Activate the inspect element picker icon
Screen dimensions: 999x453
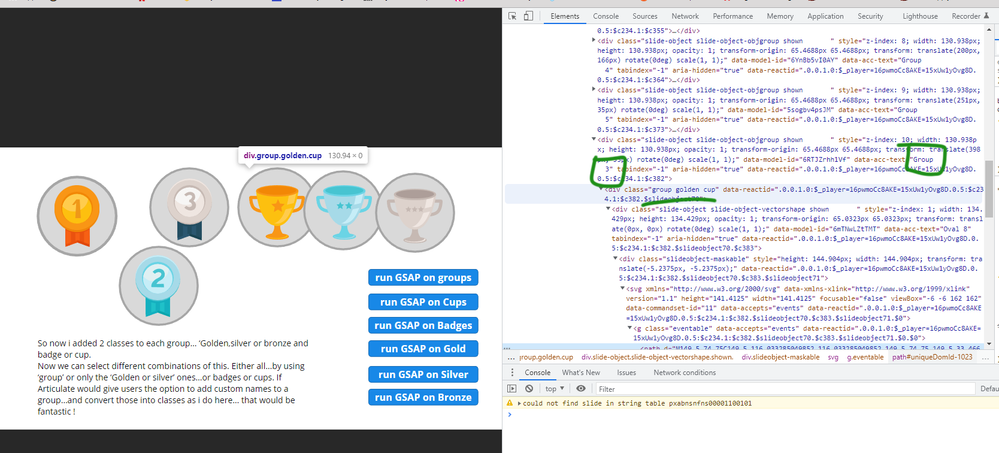coord(513,16)
